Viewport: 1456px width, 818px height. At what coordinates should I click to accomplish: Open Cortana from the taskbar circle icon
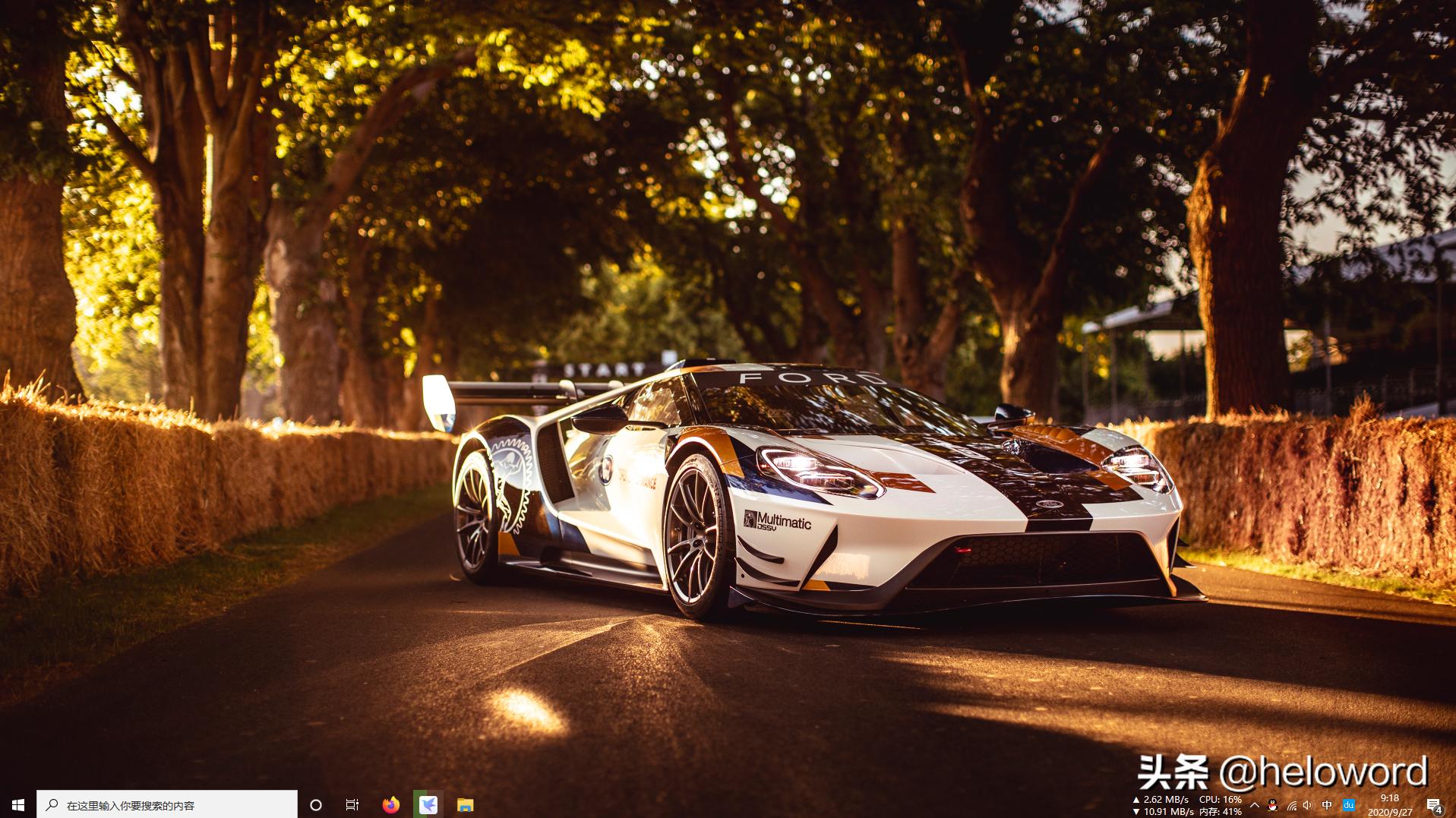316,804
